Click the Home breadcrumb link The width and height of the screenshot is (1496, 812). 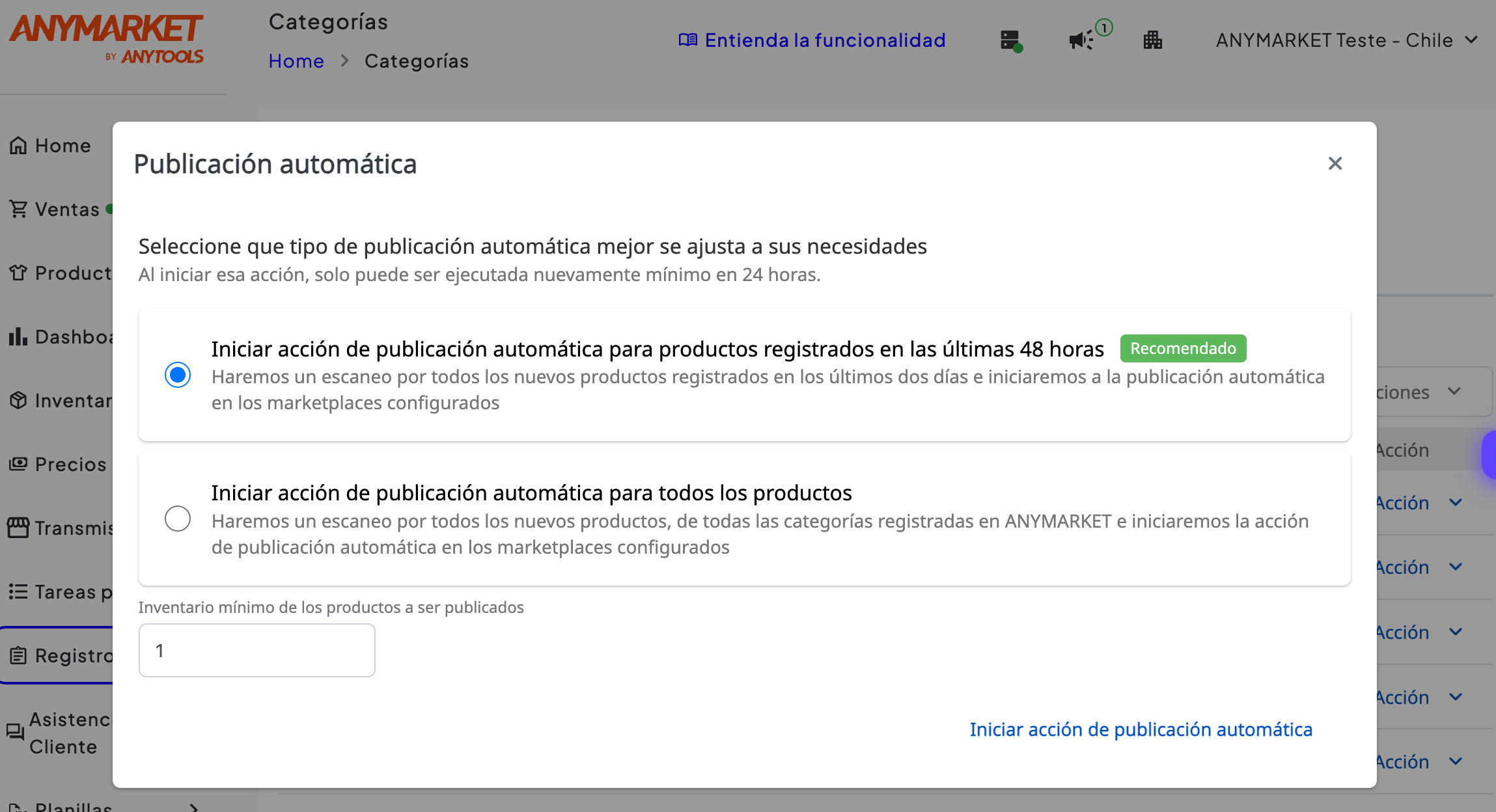pos(296,61)
